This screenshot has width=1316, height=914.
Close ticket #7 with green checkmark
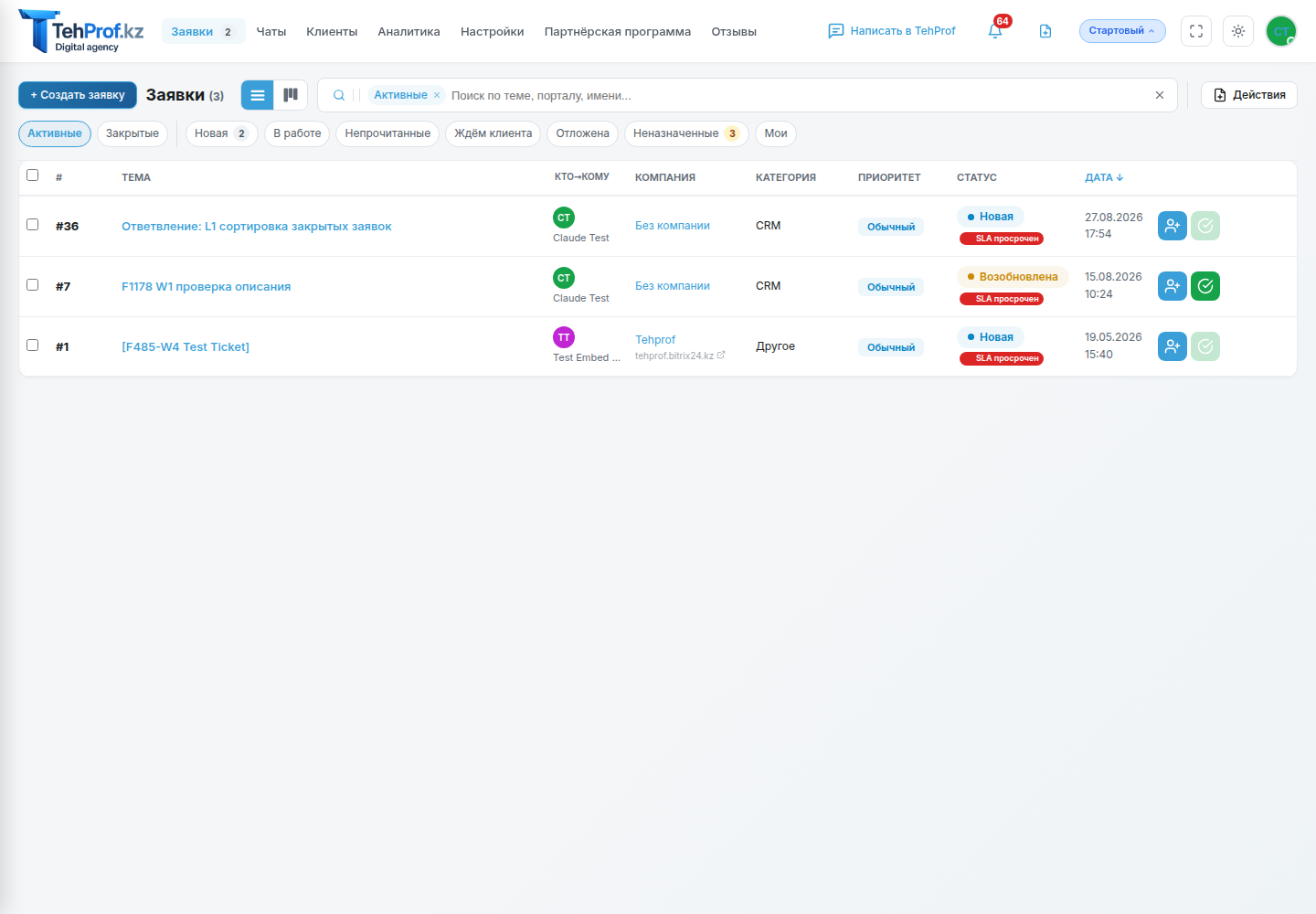pyautogui.click(x=1205, y=286)
